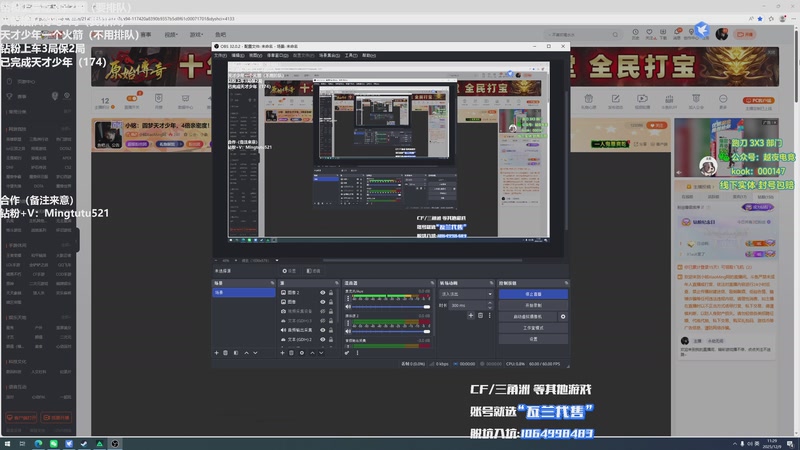Pop out the Scenes dock icon
Viewport: 800px width, 450px height.
(272, 283)
